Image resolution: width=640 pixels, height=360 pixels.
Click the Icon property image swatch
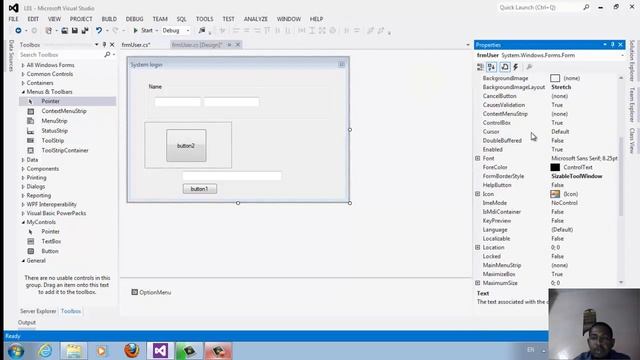click(x=555, y=194)
